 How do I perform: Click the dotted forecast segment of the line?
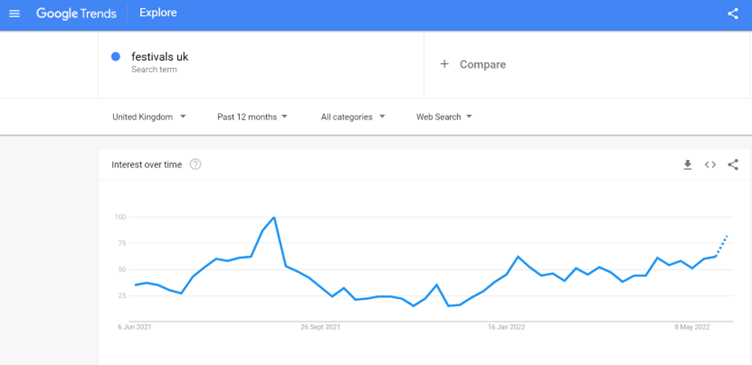[x=722, y=246]
